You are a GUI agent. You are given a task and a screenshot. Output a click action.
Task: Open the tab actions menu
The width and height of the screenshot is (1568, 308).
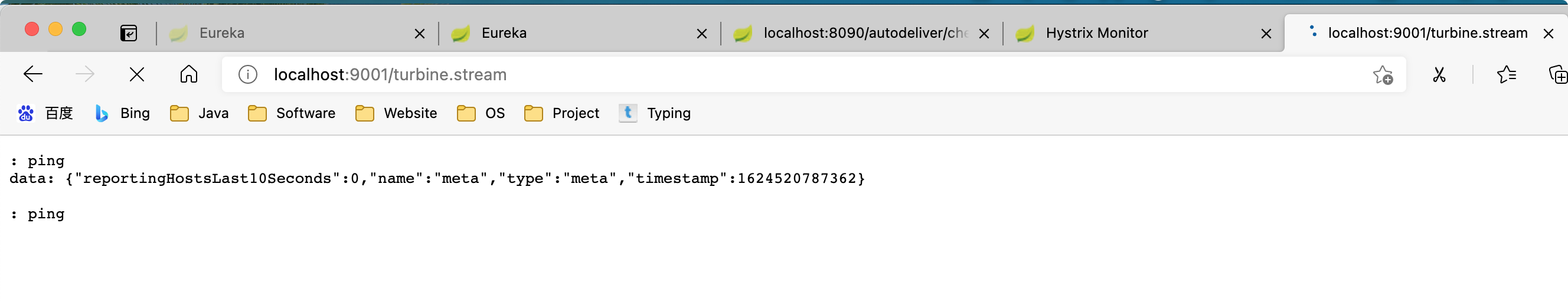click(x=129, y=33)
